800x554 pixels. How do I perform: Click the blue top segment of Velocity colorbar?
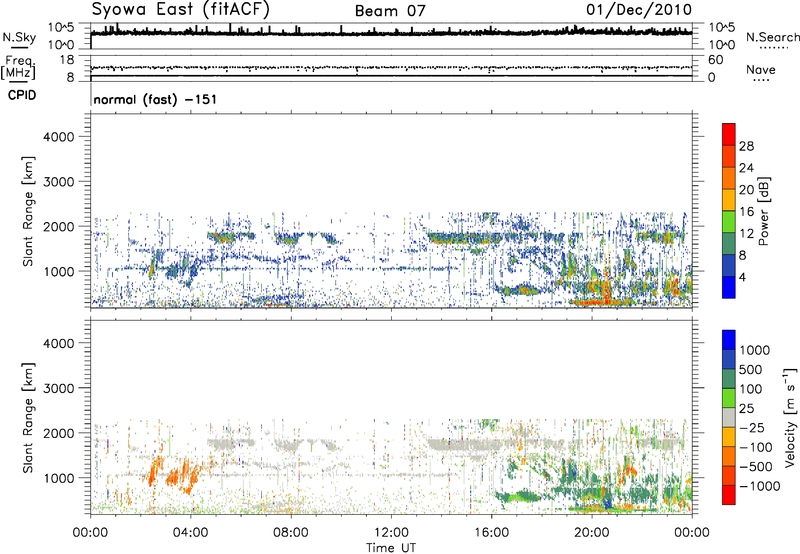tap(729, 340)
